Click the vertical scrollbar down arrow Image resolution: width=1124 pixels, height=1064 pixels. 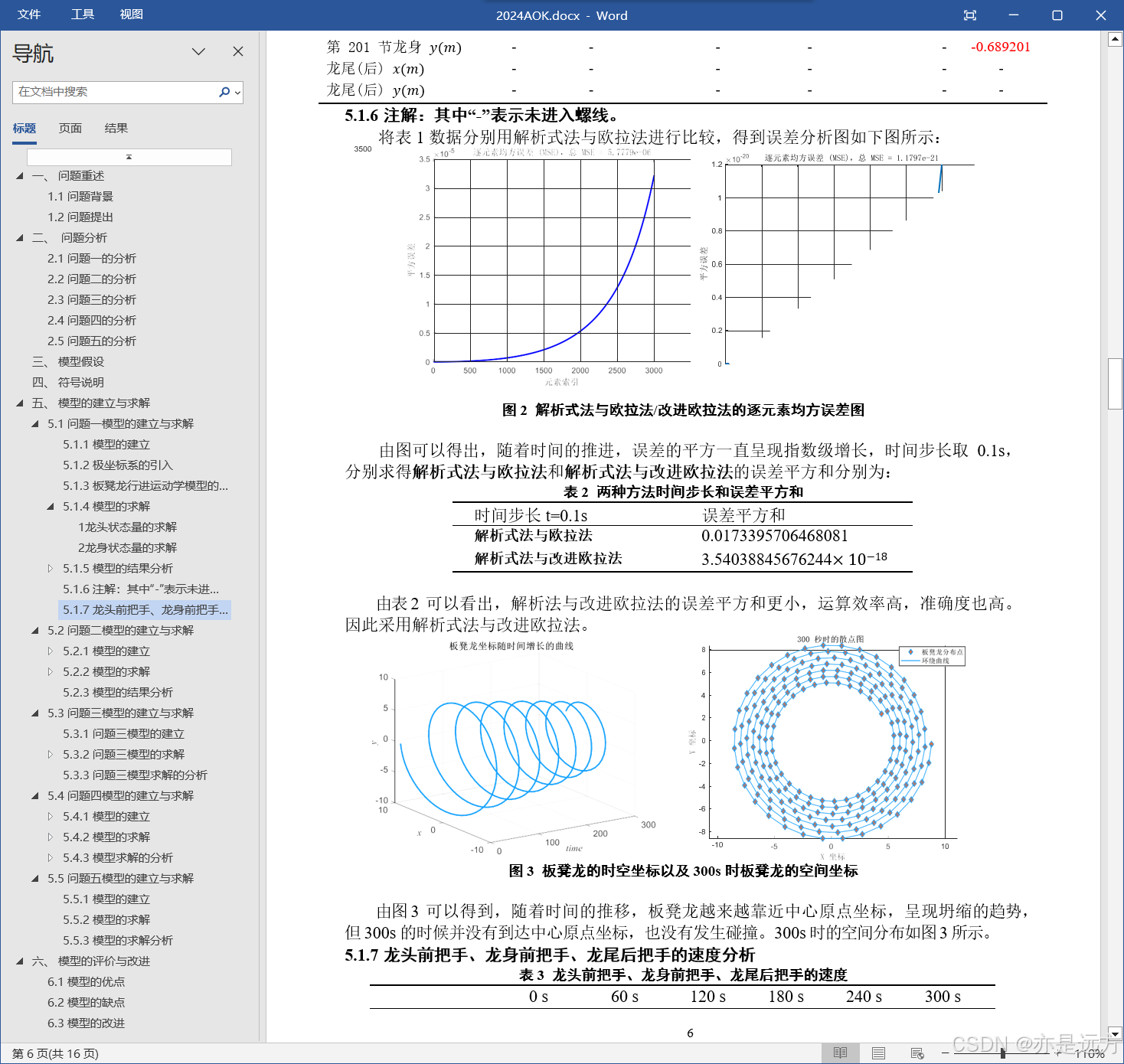tap(1115, 1033)
